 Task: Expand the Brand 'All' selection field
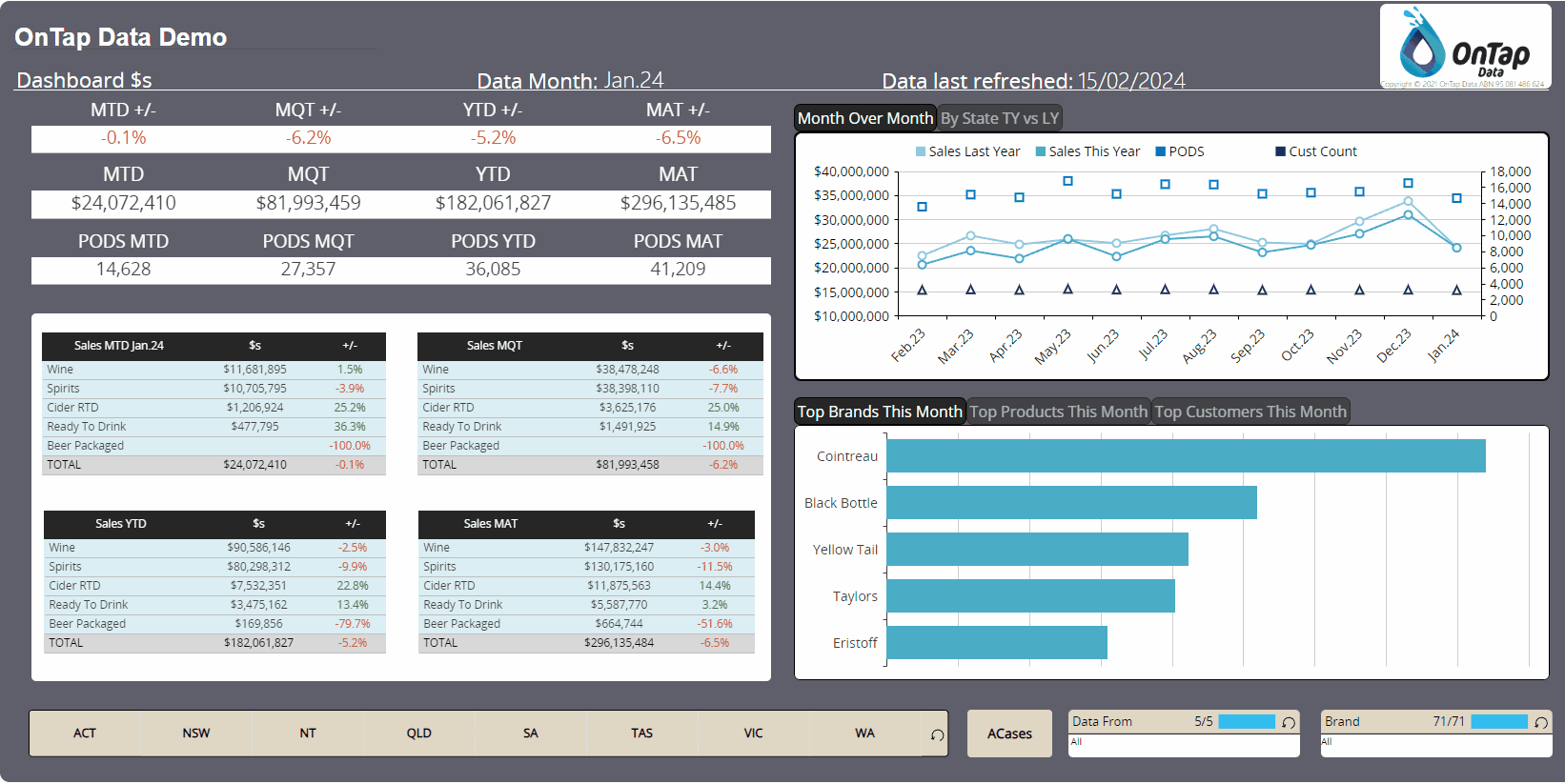click(x=1435, y=743)
